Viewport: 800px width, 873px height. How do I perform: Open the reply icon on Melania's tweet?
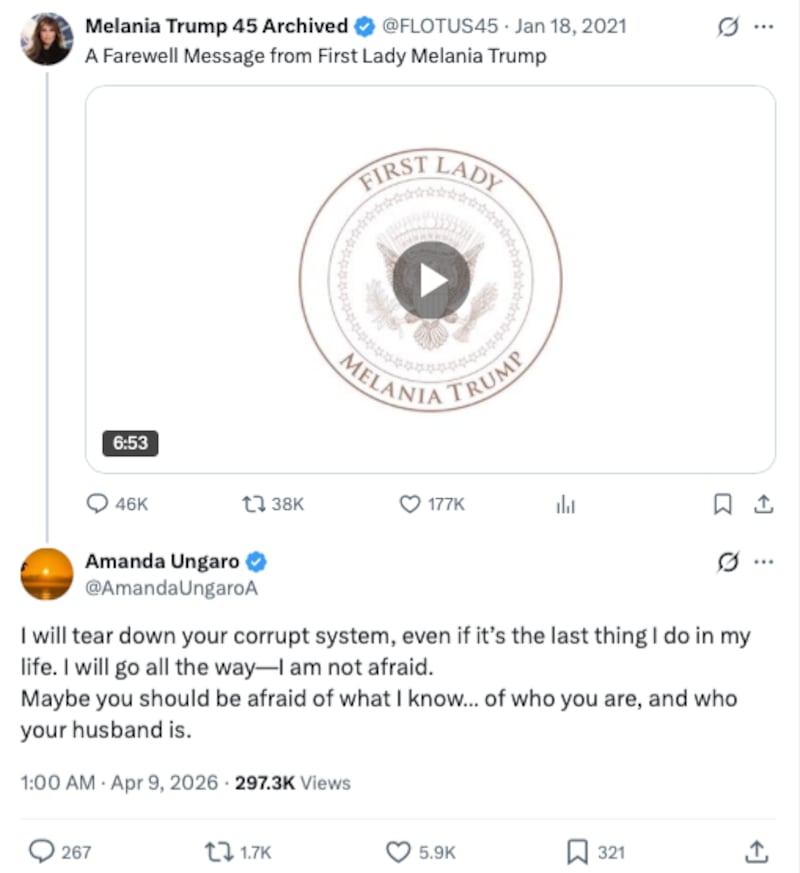[x=98, y=504]
